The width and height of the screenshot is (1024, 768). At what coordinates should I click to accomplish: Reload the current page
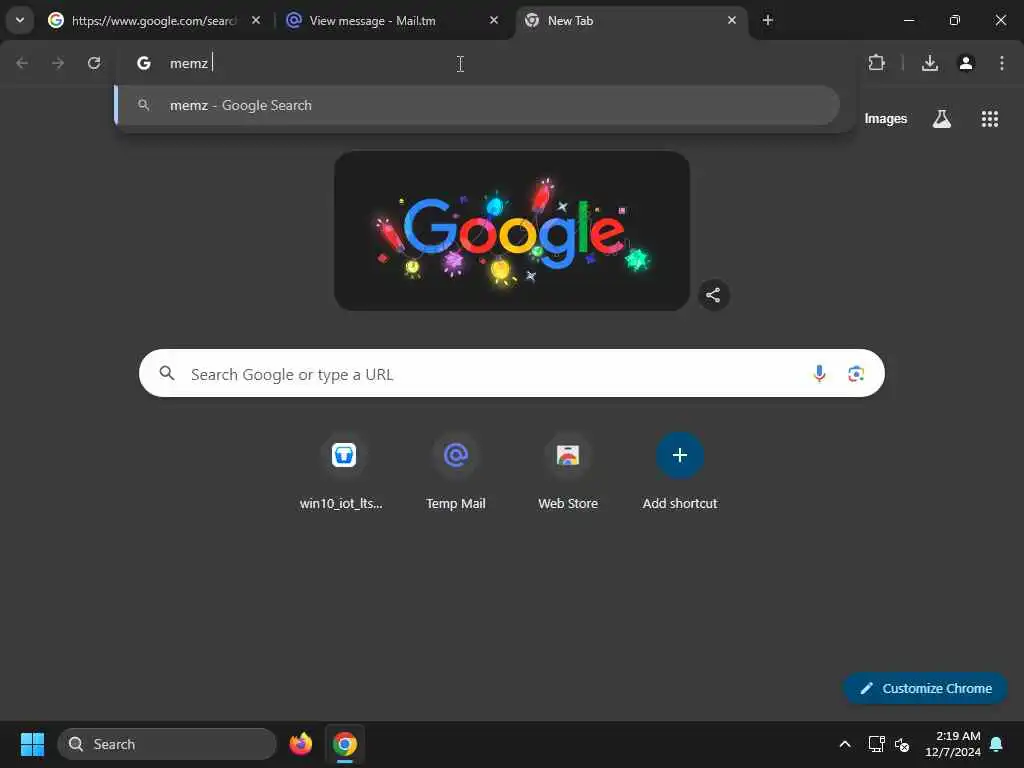pyautogui.click(x=94, y=63)
